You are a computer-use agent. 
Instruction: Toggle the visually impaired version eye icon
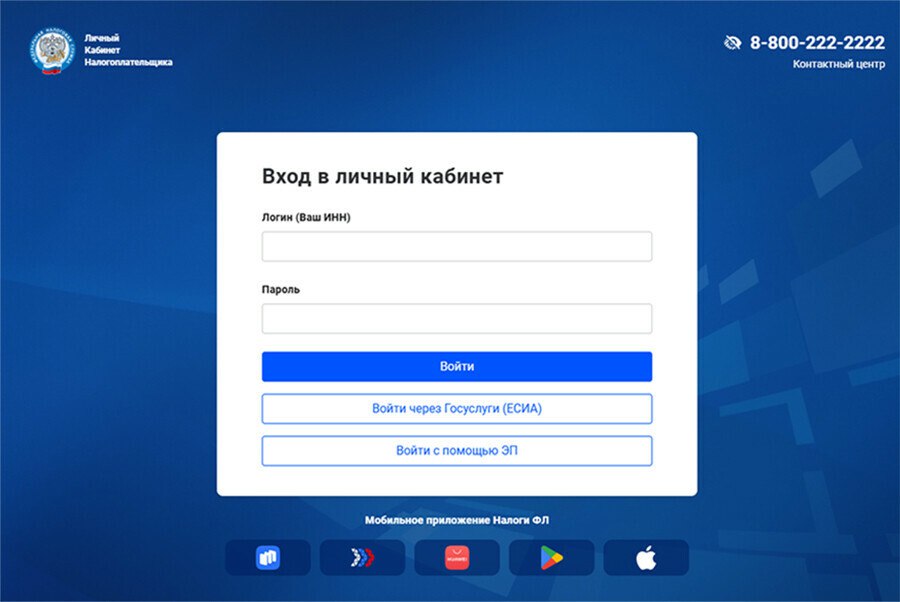pyautogui.click(x=732, y=43)
